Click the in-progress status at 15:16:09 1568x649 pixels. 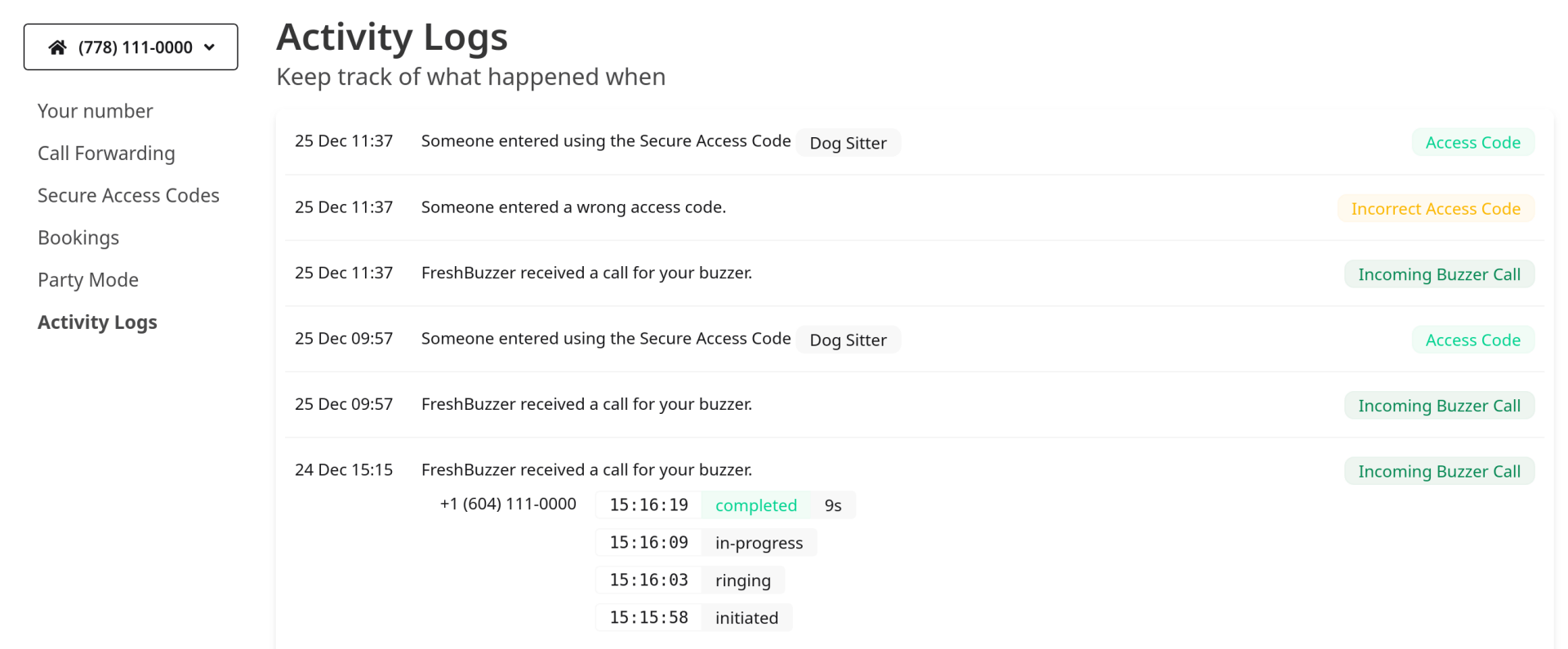tap(759, 544)
